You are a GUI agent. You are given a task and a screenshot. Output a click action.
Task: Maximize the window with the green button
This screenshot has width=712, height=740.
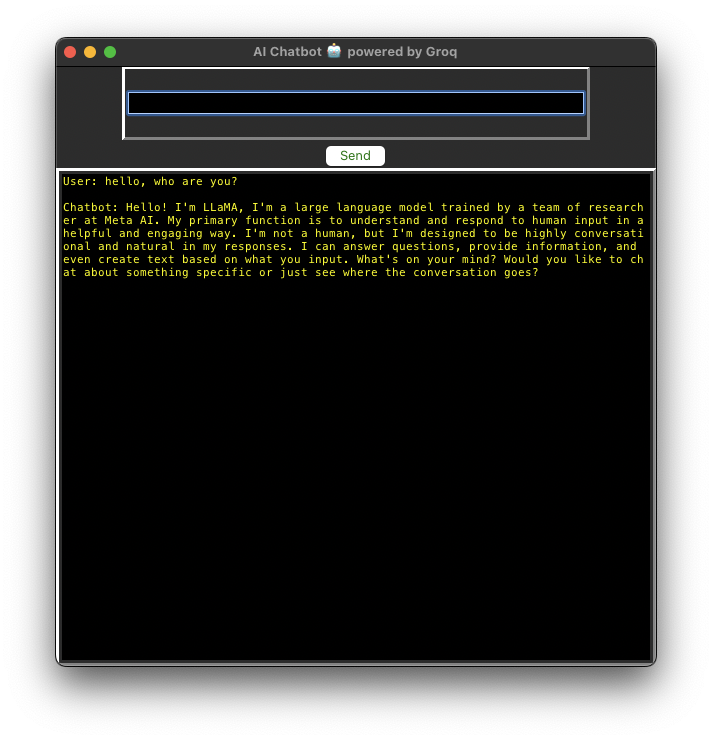coord(110,52)
